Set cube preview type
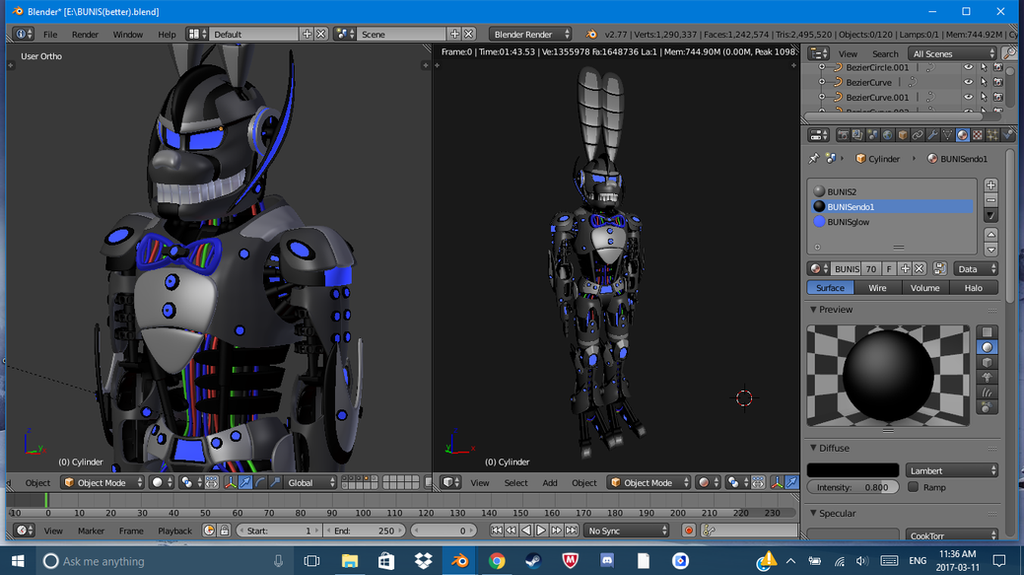The height and width of the screenshot is (575, 1024). pos(987,362)
